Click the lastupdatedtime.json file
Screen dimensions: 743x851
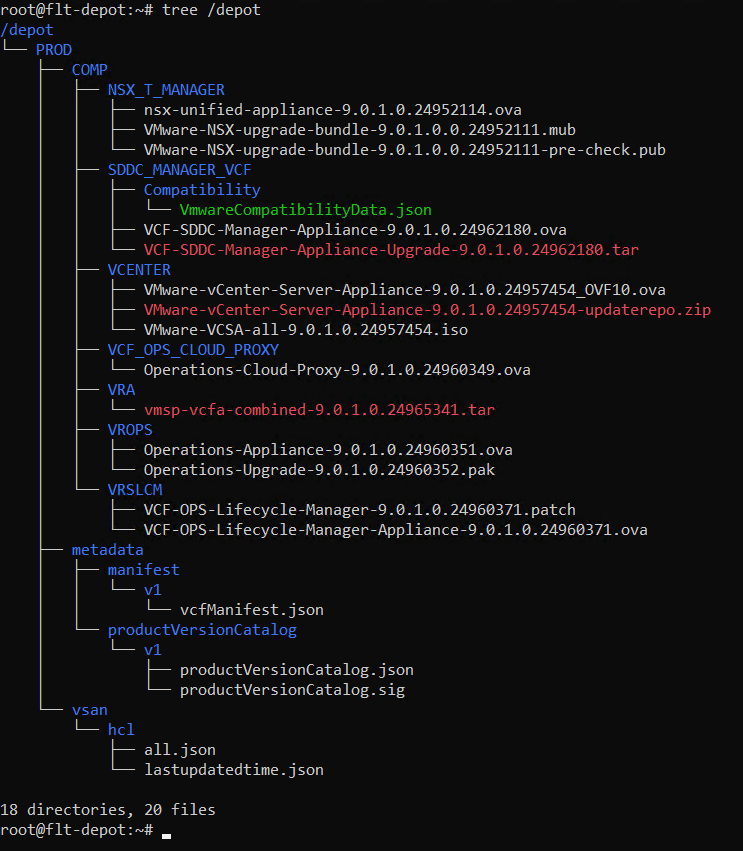point(233,770)
